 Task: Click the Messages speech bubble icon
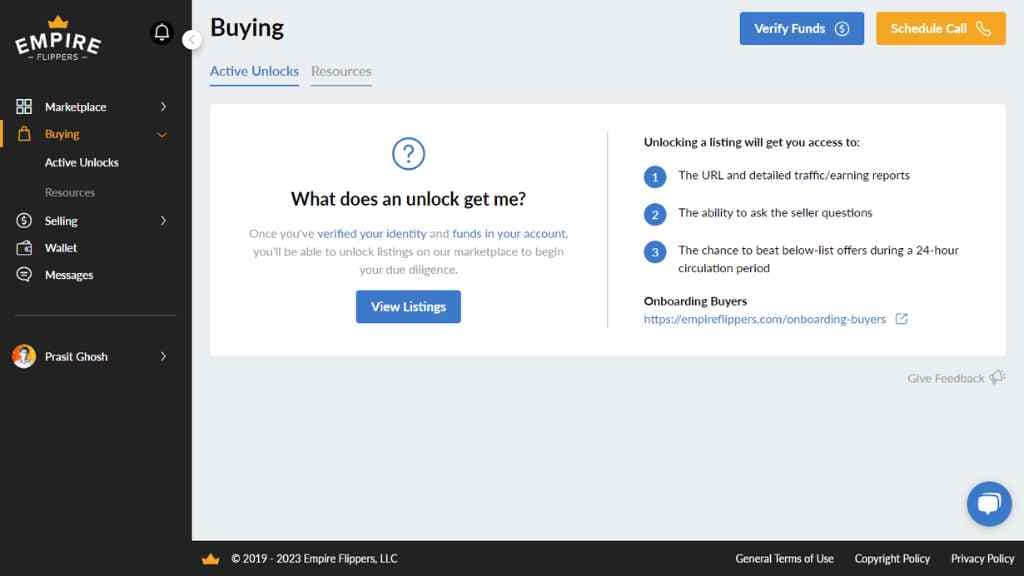point(24,274)
